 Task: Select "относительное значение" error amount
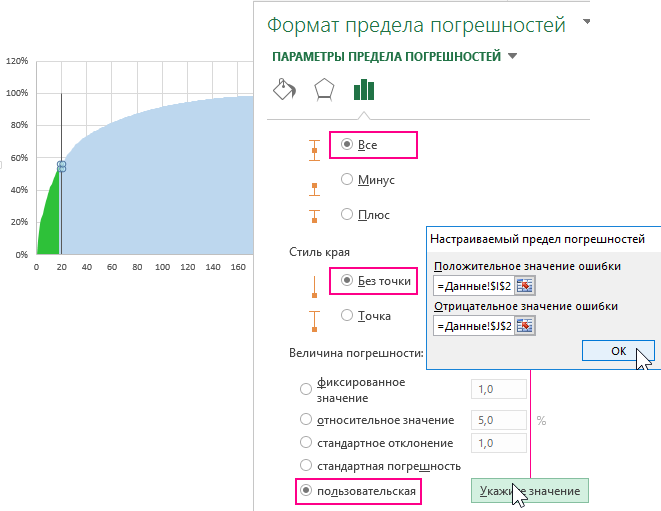[306, 420]
